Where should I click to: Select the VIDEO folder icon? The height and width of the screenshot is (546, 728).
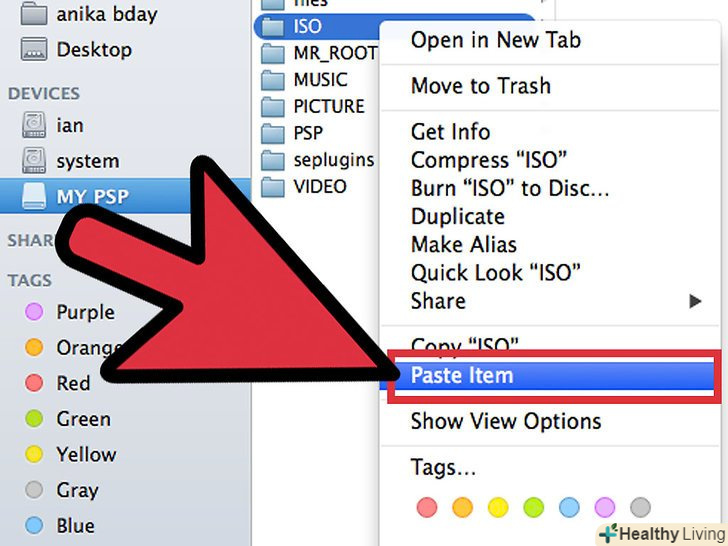point(273,187)
